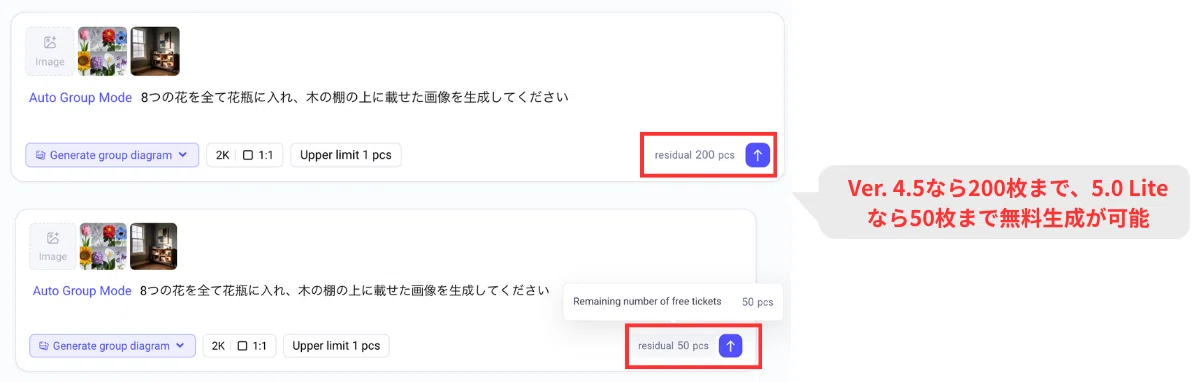The height and width of the screenshot is (382, 1194).
Task: Click the upper panel's blue send arrow
Action: (x=757, y=154)
